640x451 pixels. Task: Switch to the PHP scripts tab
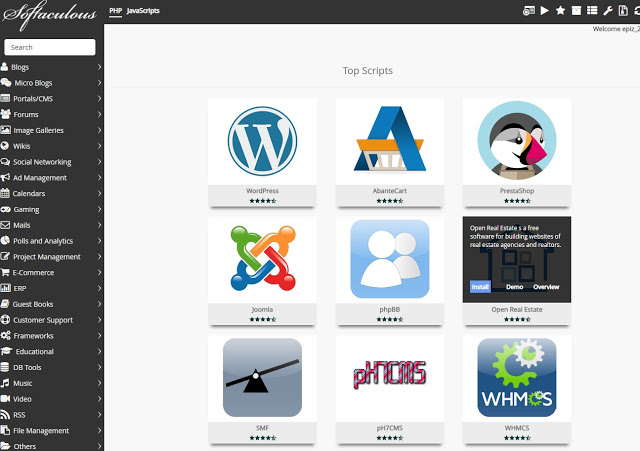pyautogui.click(x=116, y=11)
